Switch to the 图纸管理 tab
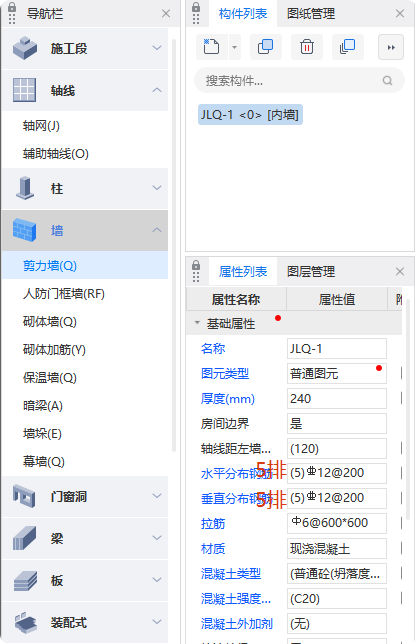The height and width of the screenshot is (644, 417). (311, 14)
